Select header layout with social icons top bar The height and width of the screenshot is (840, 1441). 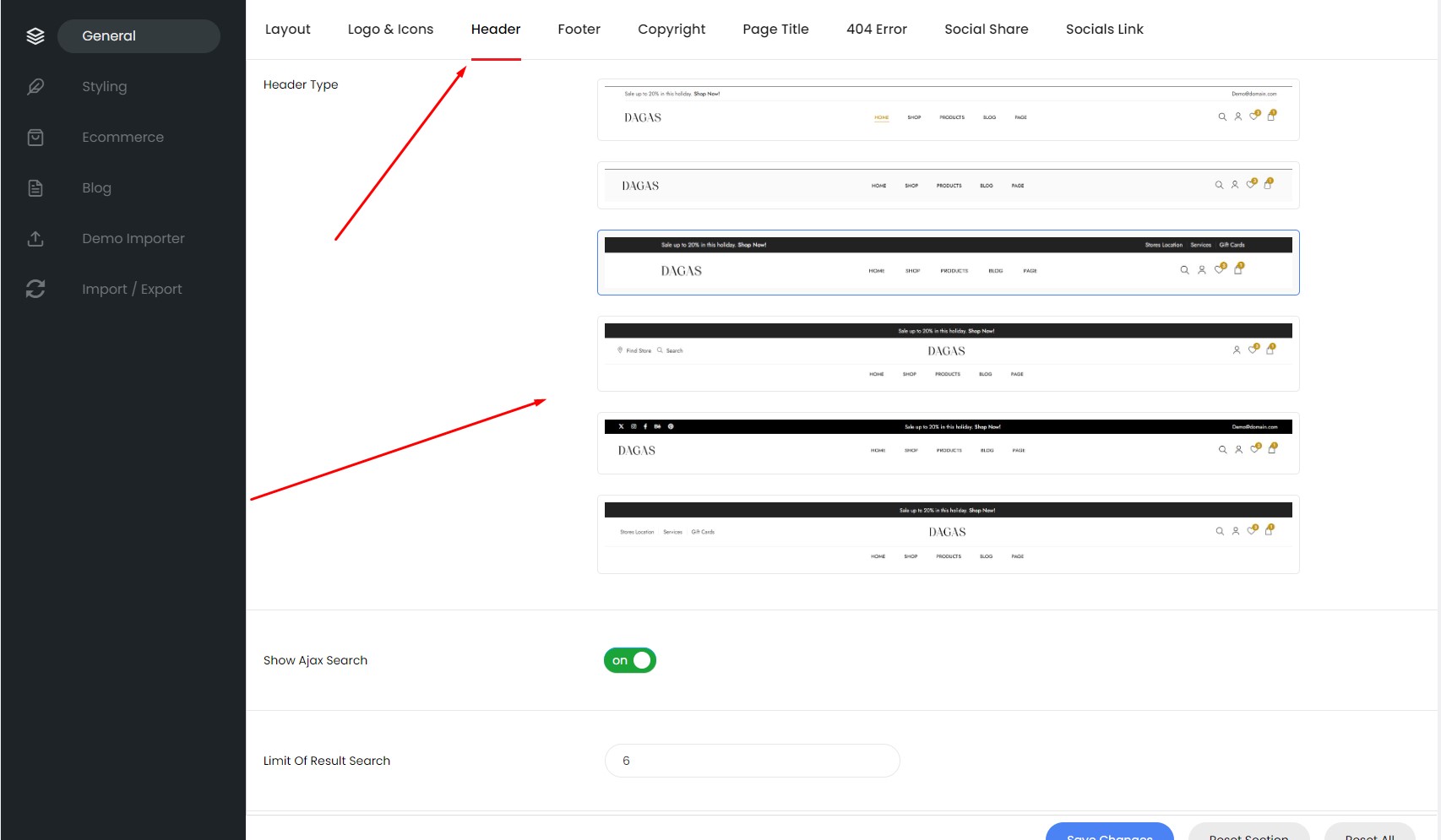click(x=948, y=443)
